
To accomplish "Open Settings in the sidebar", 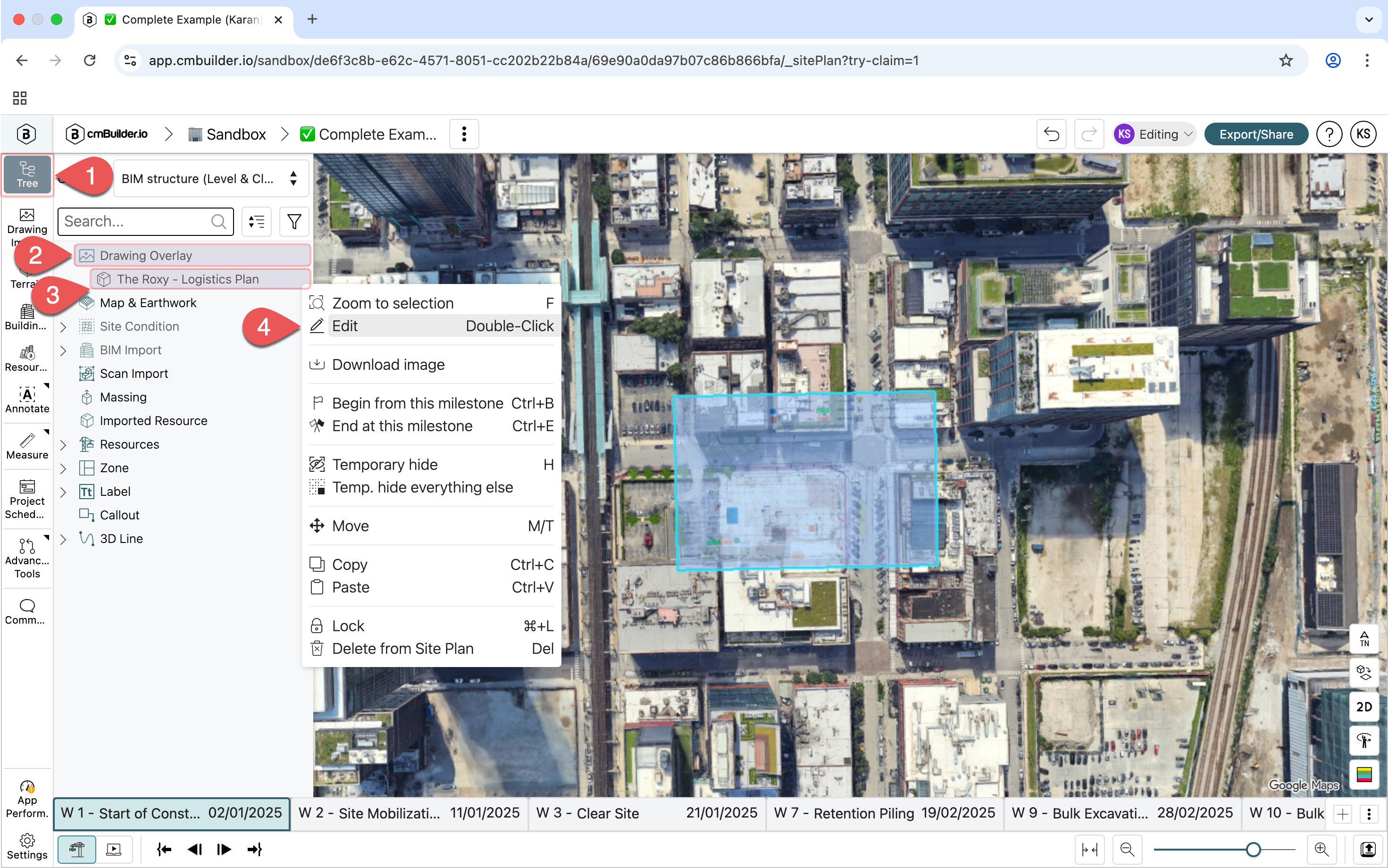I will click(x=27, y=847).
